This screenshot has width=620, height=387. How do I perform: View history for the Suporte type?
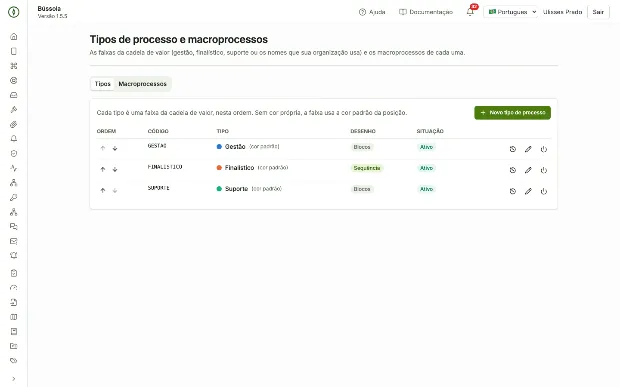pyautogui.click(x=513, y=191)
